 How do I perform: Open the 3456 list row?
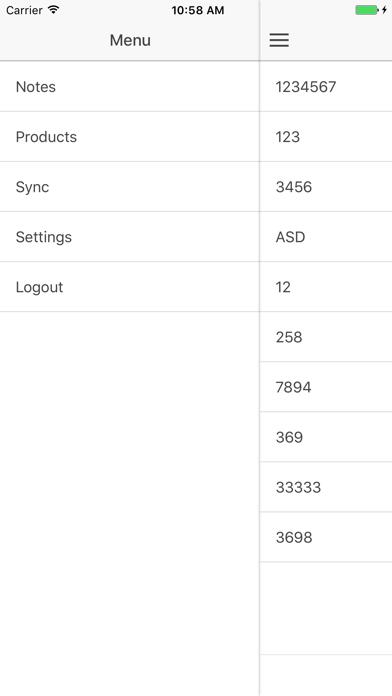[x=326, y=187]
